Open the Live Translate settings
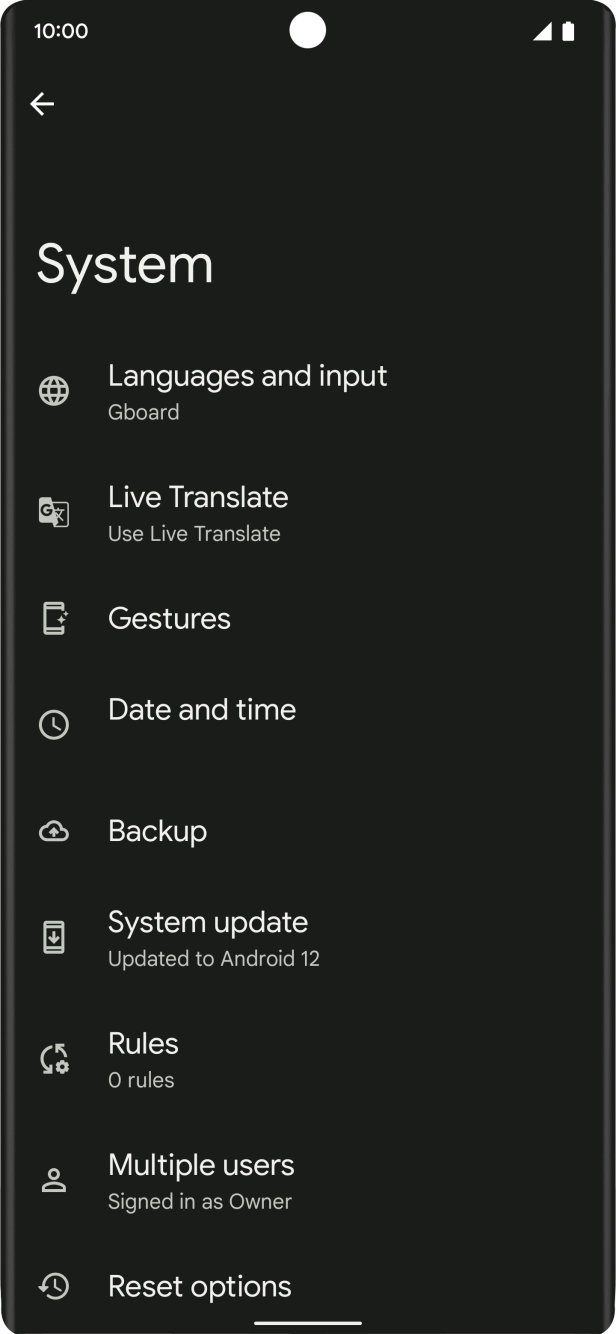The width and height of the screenshot is (616, 1334). [x=198, y=512]
